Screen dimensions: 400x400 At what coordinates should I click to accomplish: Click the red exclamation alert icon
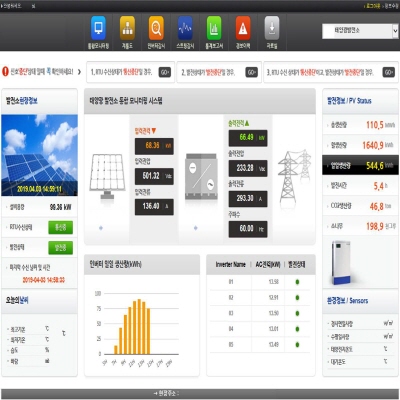tap(5, 71)
